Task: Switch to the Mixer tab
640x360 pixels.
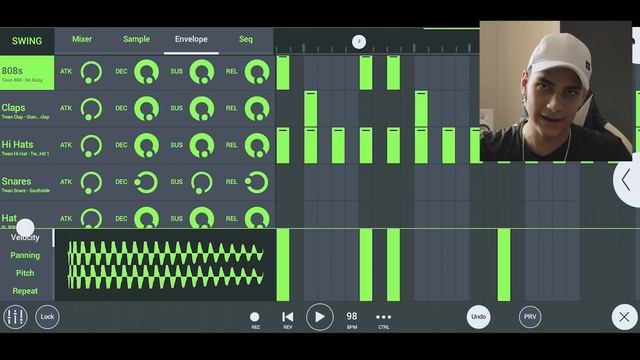Action: (x=82, y=40)
